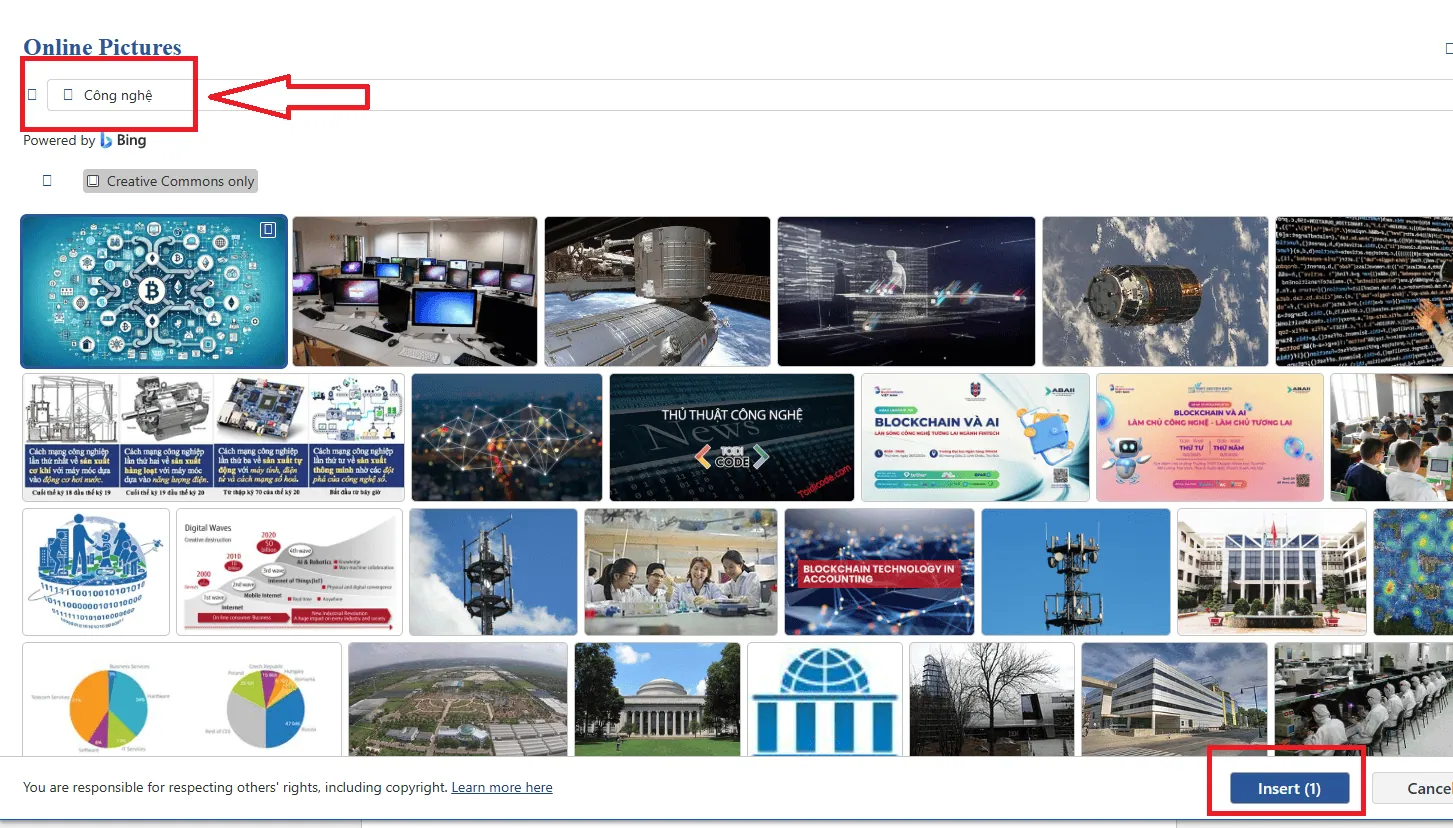Select the teal 'BLOCKCHAIN VÀ AI' banner
1453x828 pixels.
975,437
